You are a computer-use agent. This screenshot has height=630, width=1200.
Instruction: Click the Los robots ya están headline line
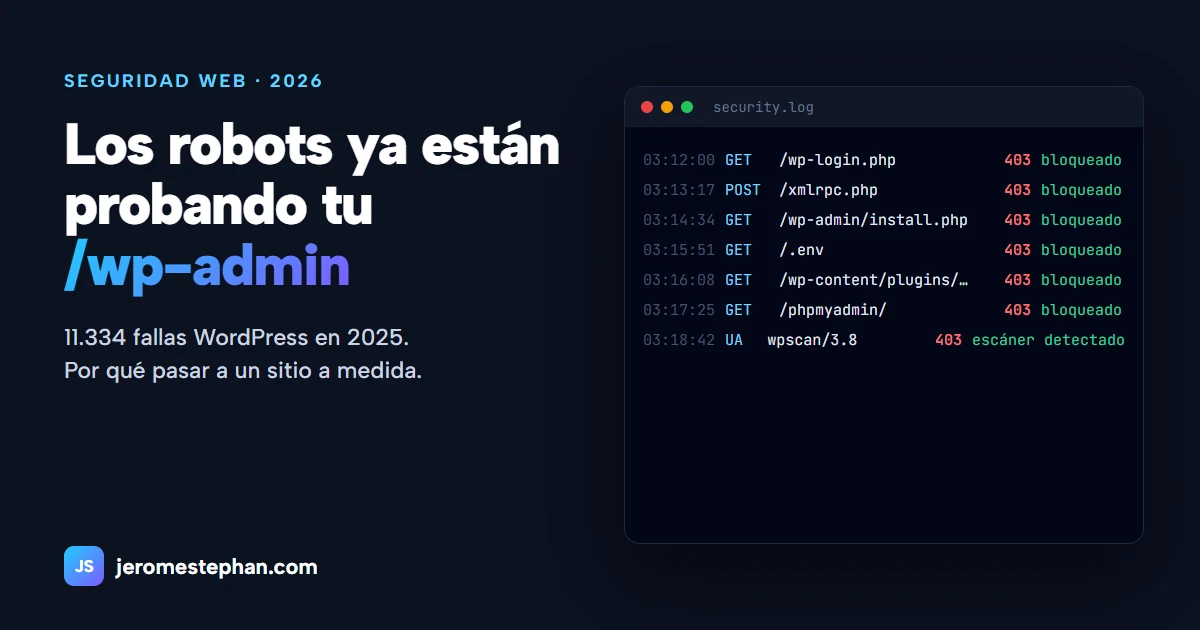(312, 147)
